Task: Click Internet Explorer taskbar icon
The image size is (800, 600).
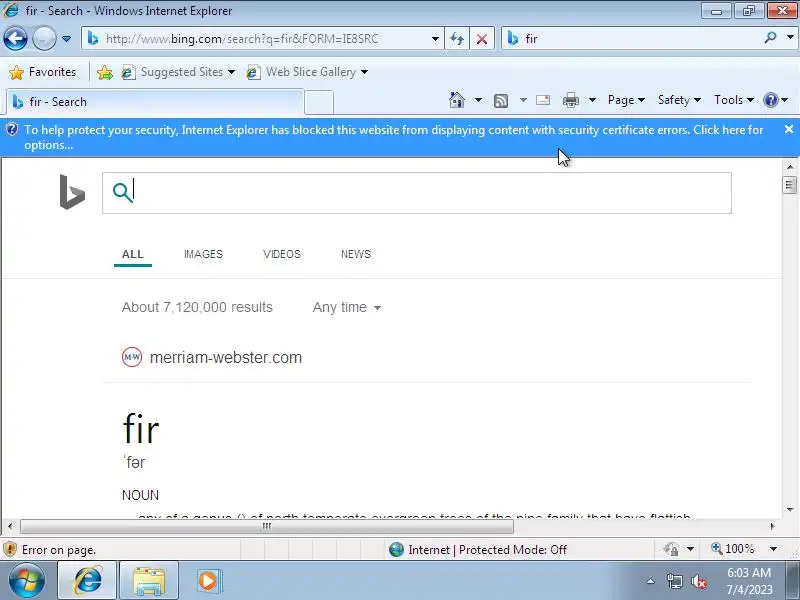Action: (x=88, y=581)
